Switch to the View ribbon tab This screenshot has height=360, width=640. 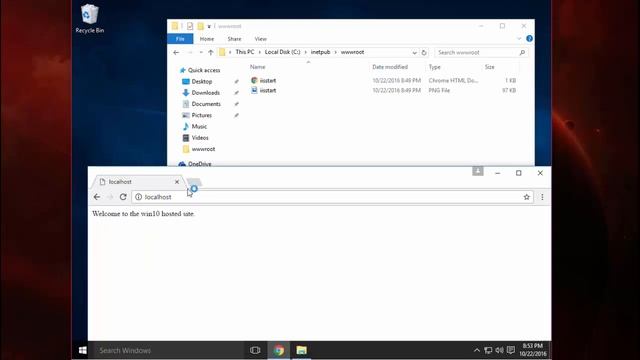(x=260, y=39)
